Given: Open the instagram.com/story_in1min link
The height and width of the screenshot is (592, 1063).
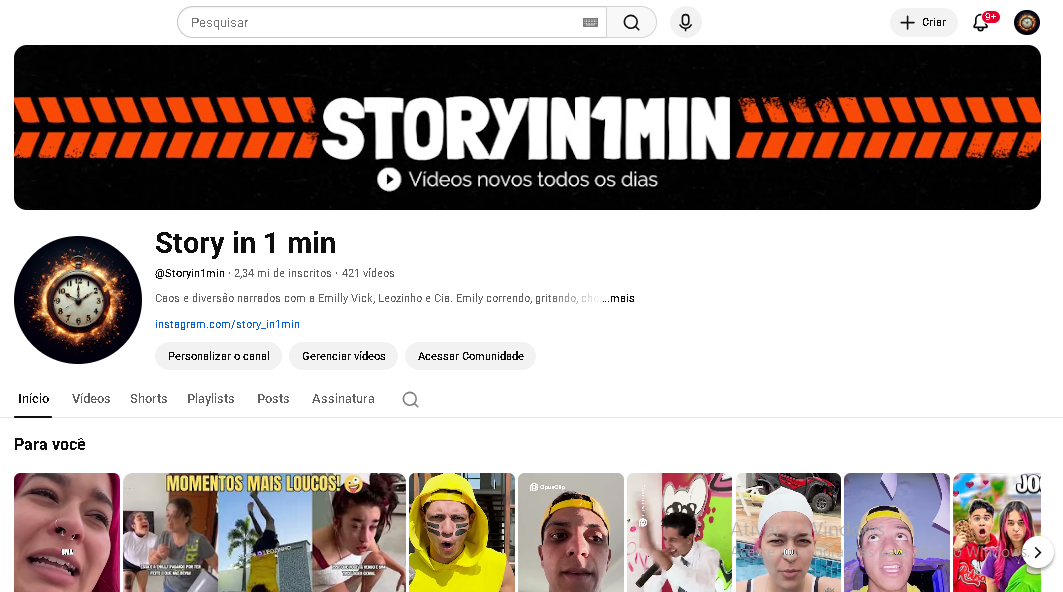Looking at the screenshot, I should click(x=227, y=324).
